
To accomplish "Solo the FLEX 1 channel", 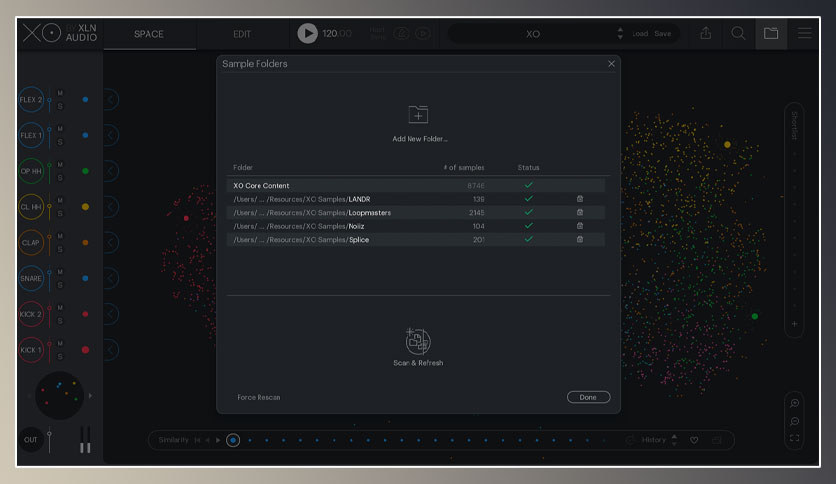I will pyautogui.click(x=60, y=142).
